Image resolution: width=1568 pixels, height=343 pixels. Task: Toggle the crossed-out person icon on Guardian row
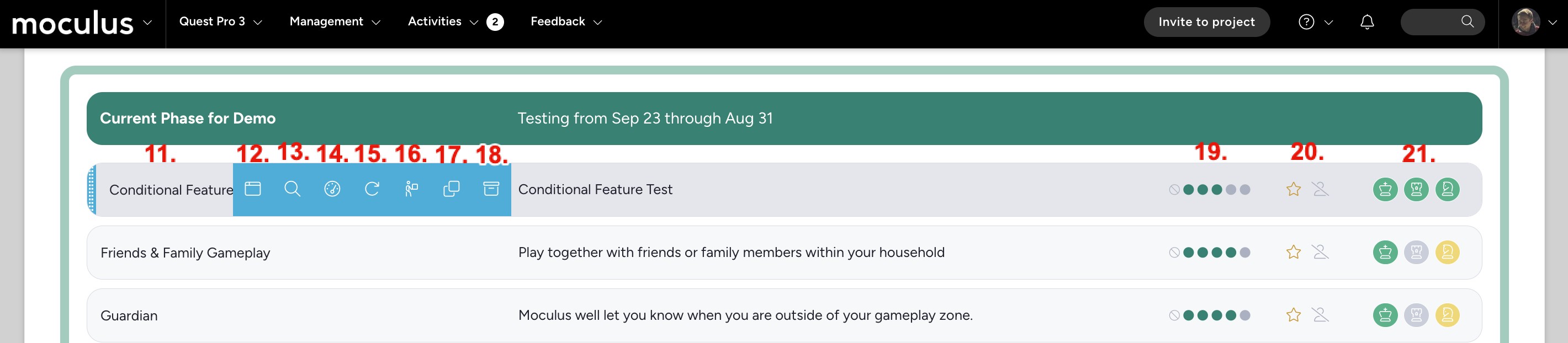tap(1320, 315)
